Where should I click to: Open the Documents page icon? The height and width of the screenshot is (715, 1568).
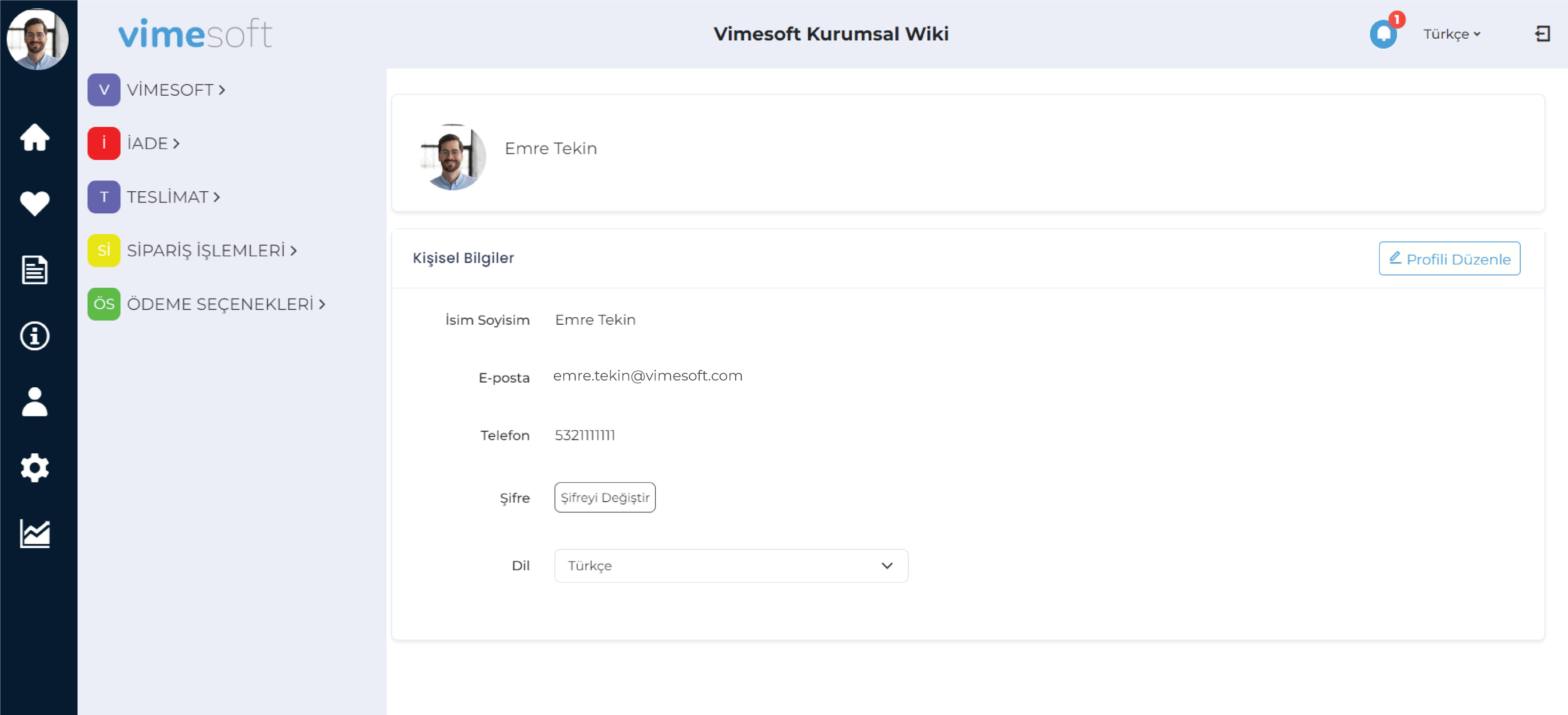coord(35,270)
